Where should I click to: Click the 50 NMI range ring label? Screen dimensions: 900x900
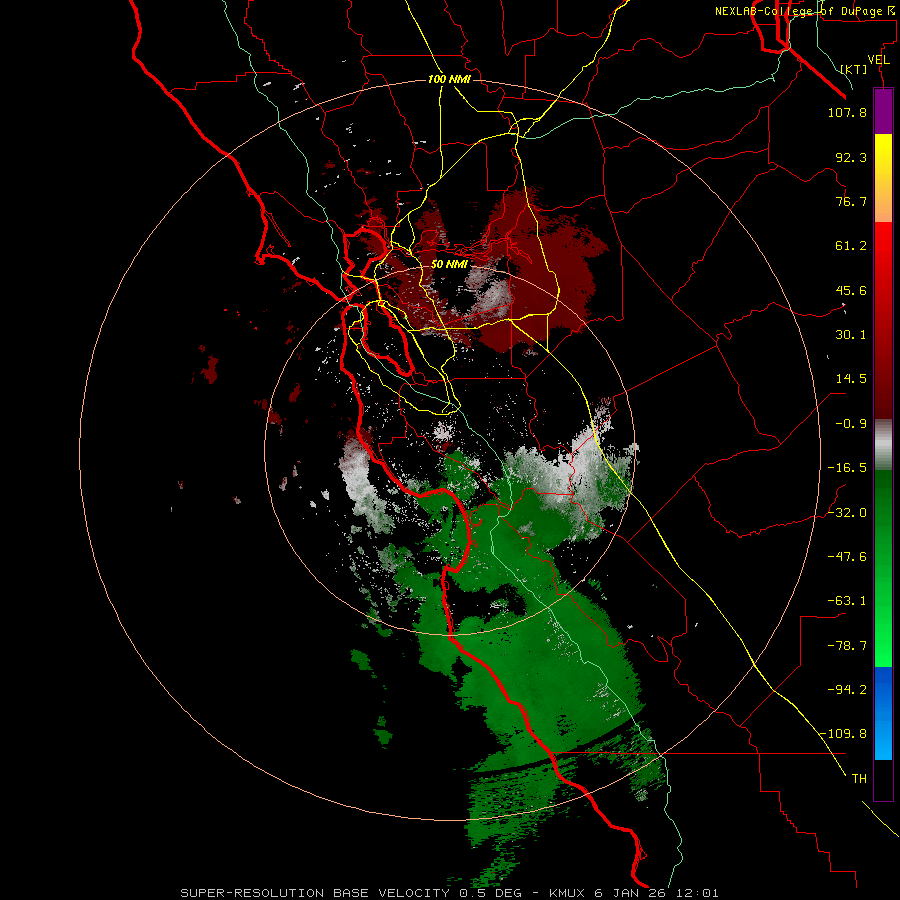[449, 264]
